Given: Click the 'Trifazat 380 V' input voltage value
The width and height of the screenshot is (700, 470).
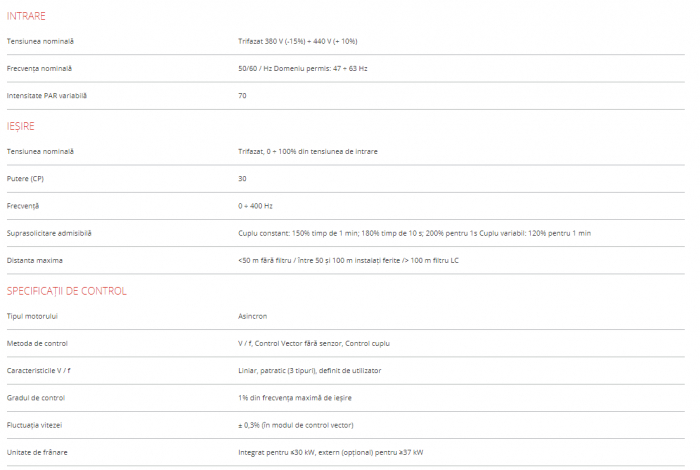Looking at the screenshot, I should (291, 41).
